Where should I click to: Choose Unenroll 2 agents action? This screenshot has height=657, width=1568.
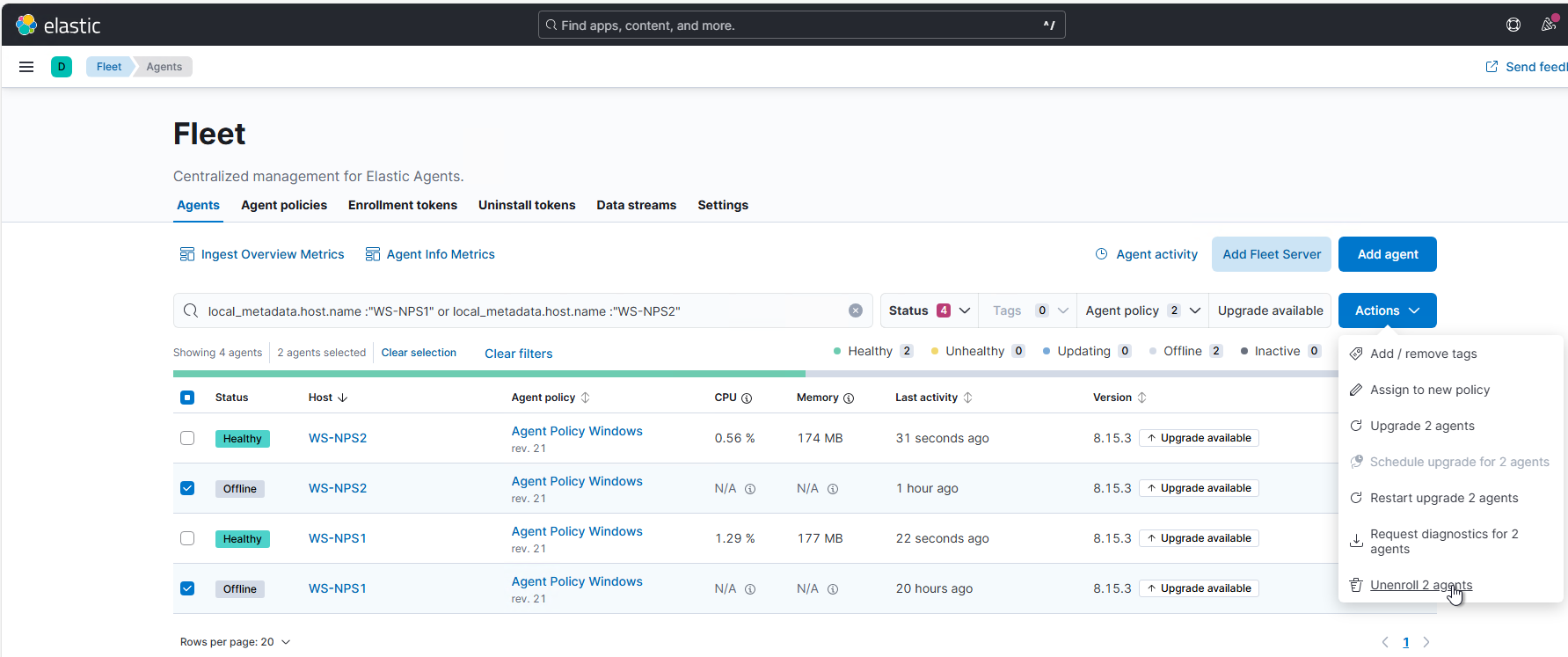point(1450,585)
